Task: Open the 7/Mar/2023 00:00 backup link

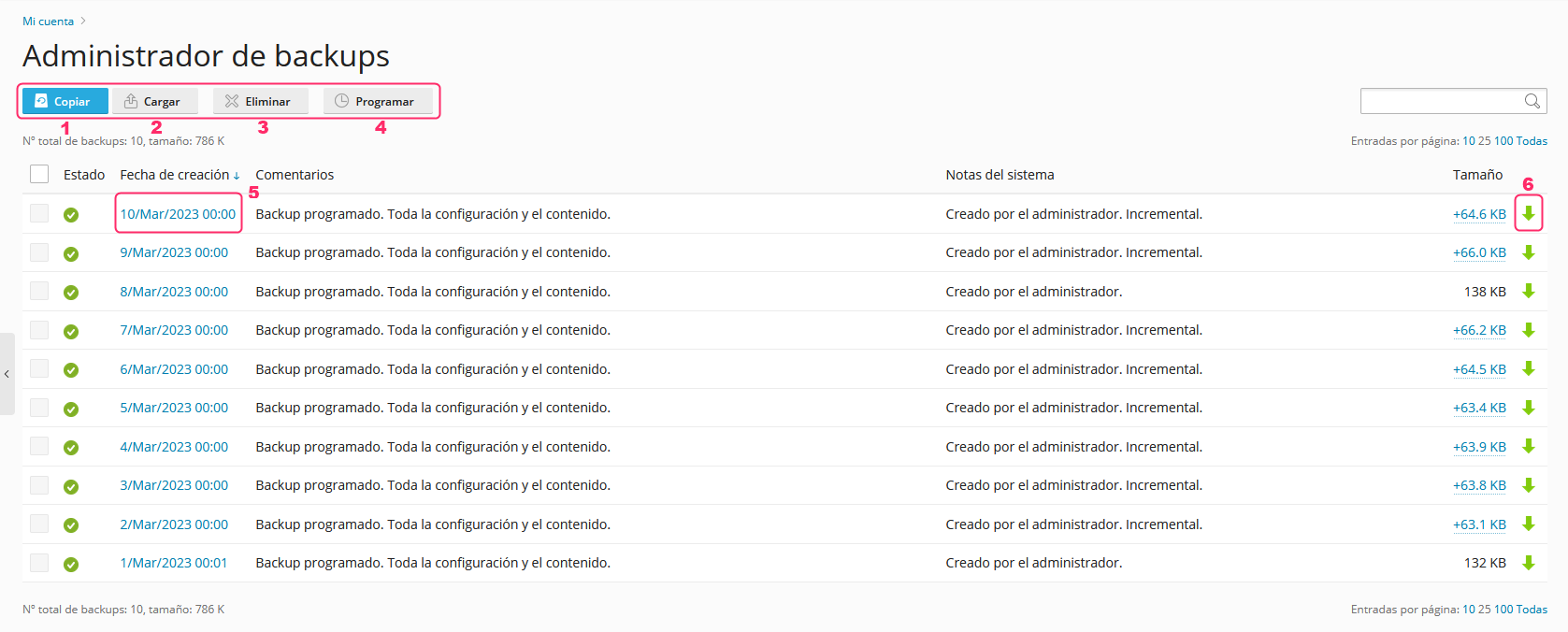Action: coord(174,330)
